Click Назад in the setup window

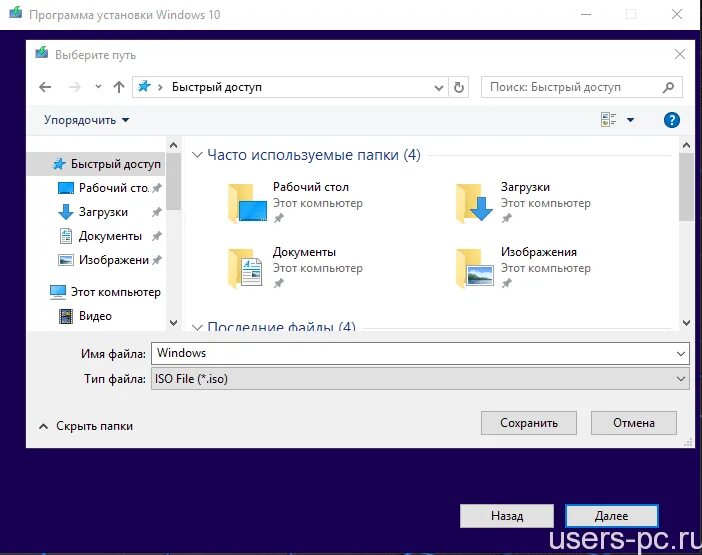[507, 516]
